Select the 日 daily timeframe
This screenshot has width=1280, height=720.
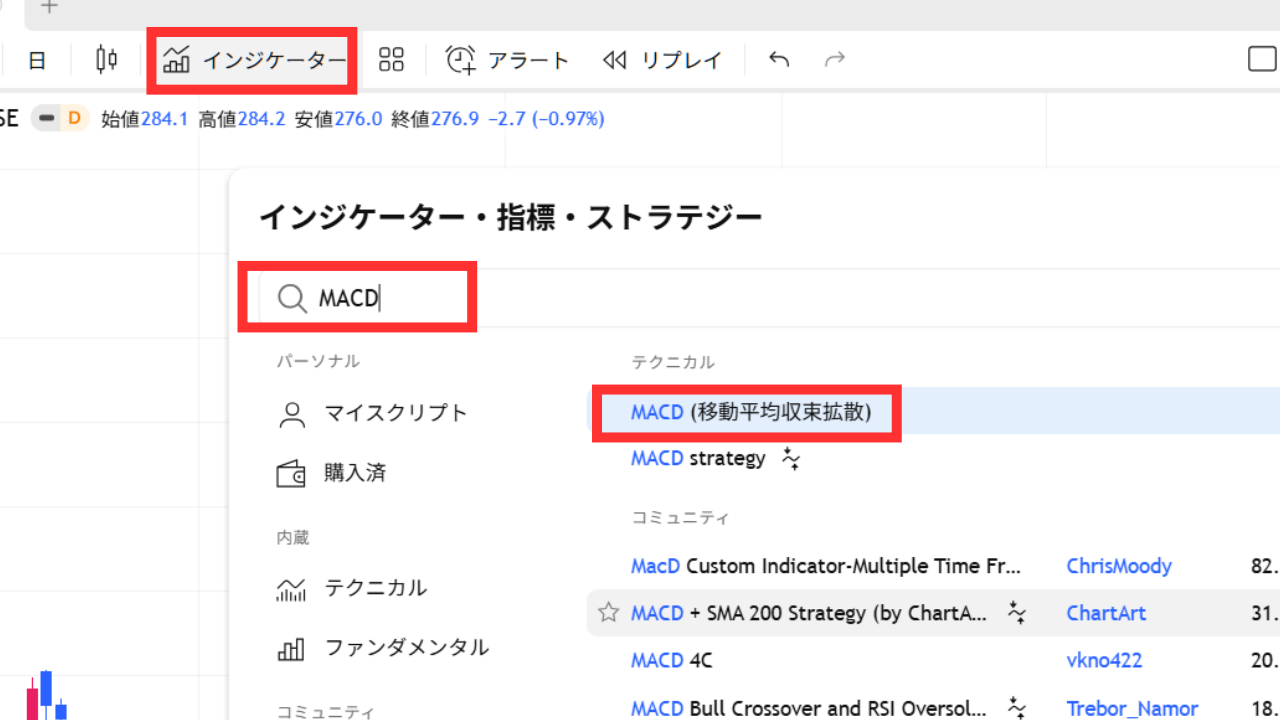[37, 60]
